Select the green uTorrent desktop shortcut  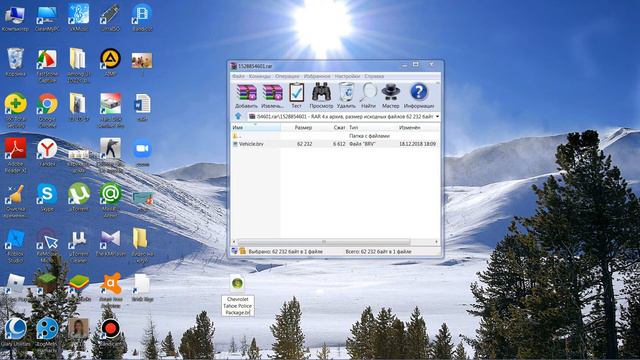click(x=79, y=197)
